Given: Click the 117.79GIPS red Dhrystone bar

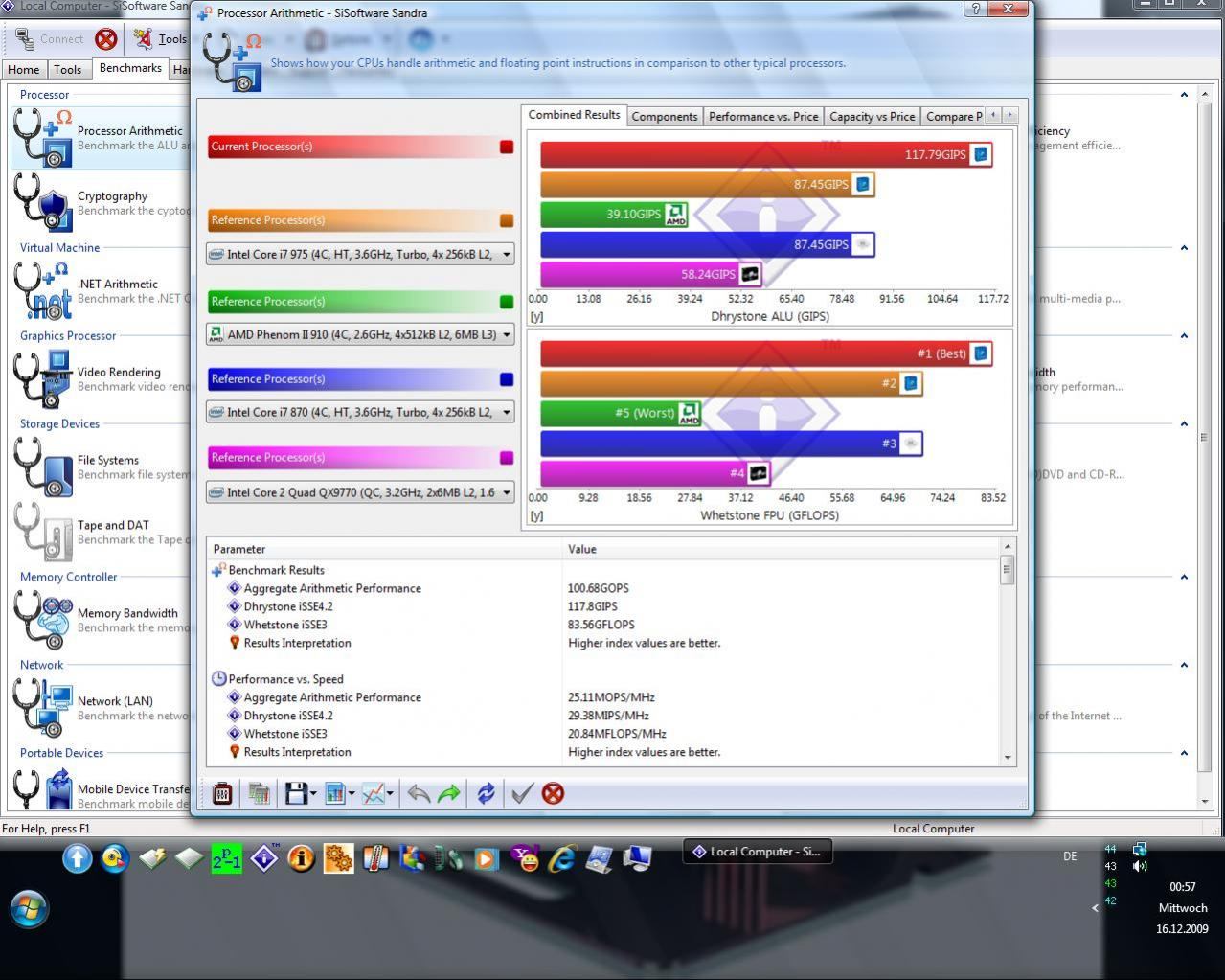Looking at the screenshot, I should tap(766, 154).
